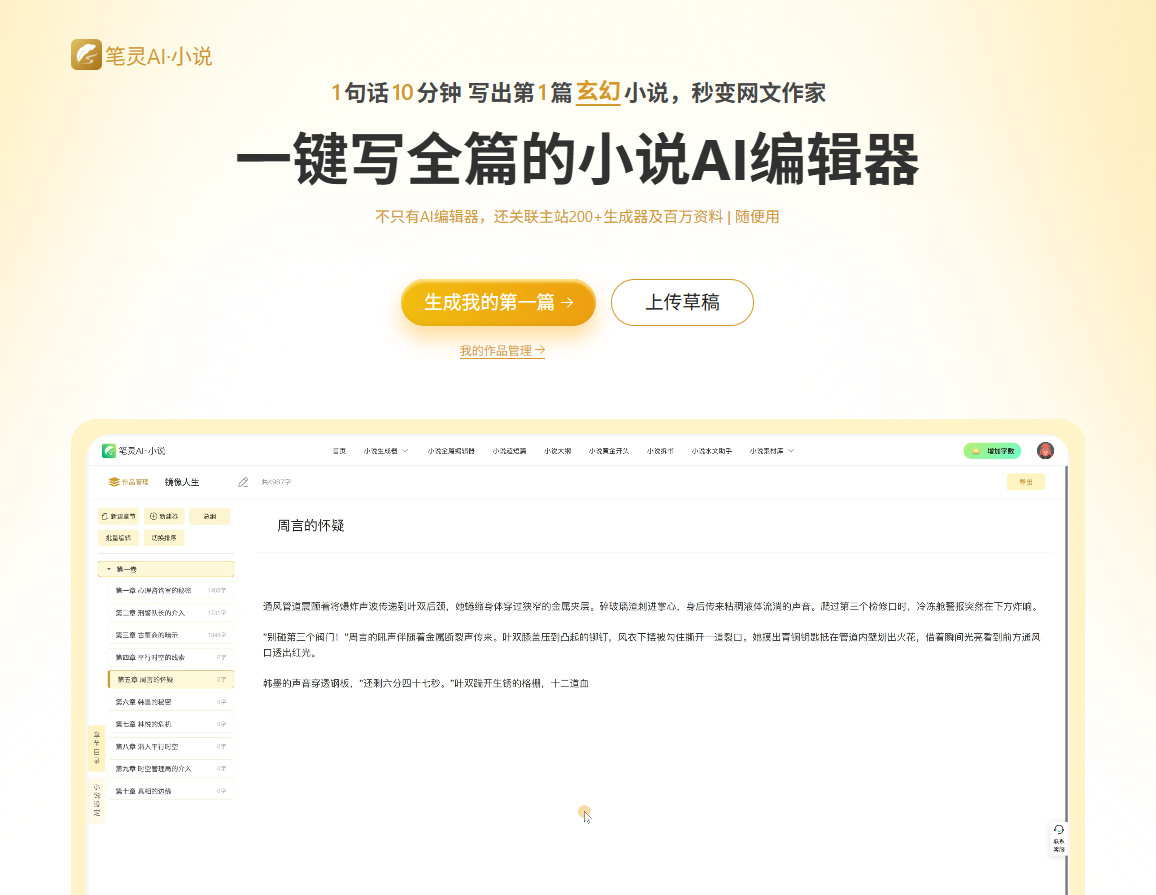1156x895 pixels.
Task: Open the 小说水文助手 menu item
Action: (711, 451)
